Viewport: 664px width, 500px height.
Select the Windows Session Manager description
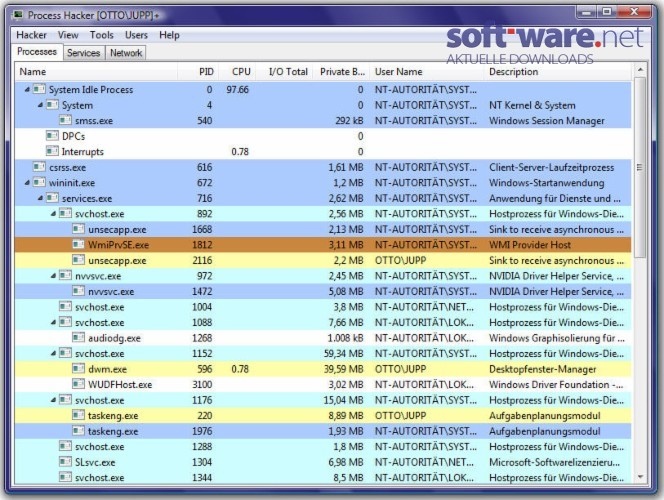click(547, 121)
